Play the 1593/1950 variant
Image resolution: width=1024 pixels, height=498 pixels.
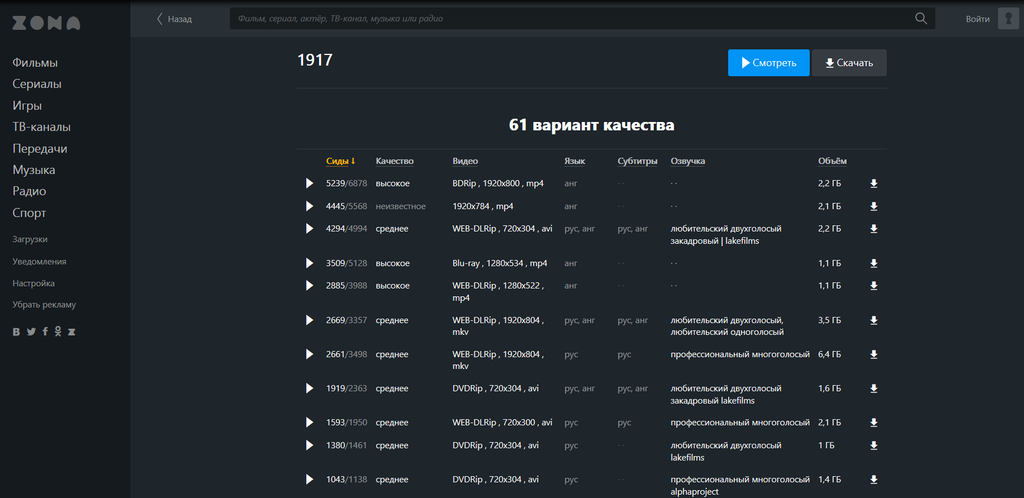point(310,422)
